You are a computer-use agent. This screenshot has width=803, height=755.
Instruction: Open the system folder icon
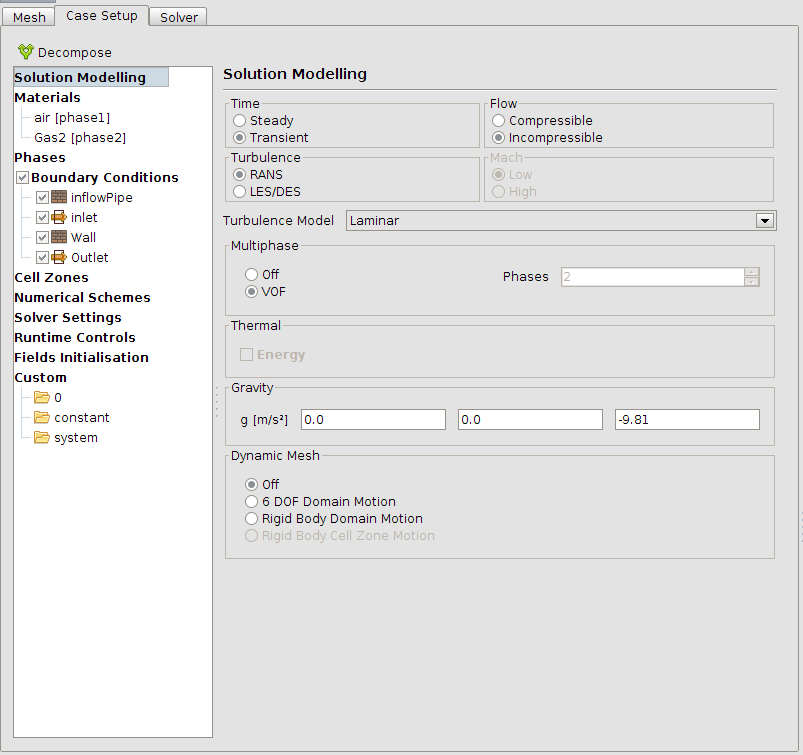(42, 437)
